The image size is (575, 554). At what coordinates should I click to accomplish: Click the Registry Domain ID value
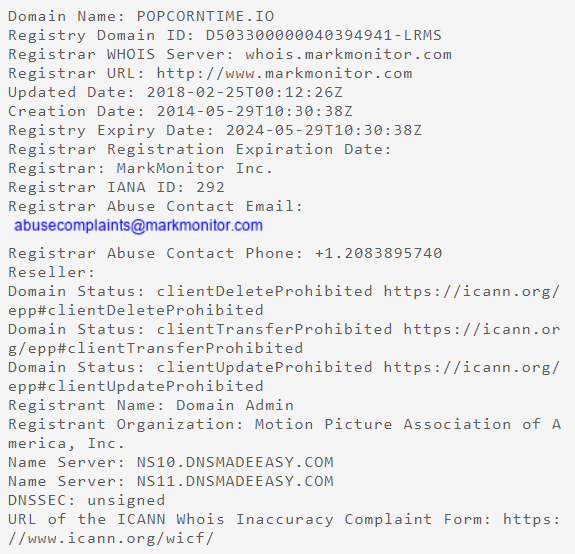[x=323, y=35]
